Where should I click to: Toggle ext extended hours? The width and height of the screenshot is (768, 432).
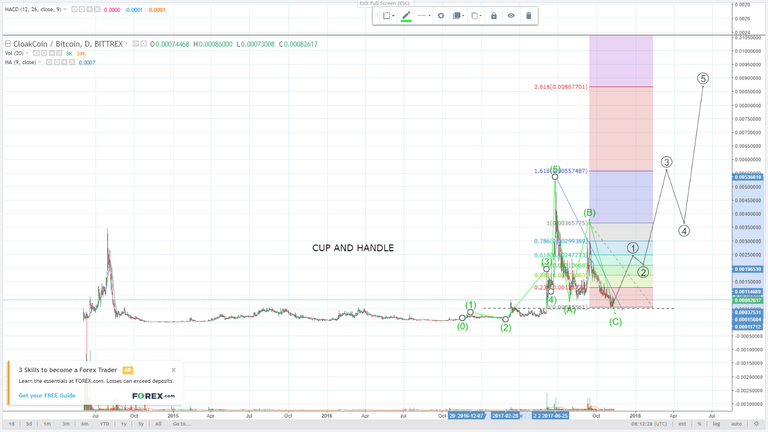pos(682,424)
